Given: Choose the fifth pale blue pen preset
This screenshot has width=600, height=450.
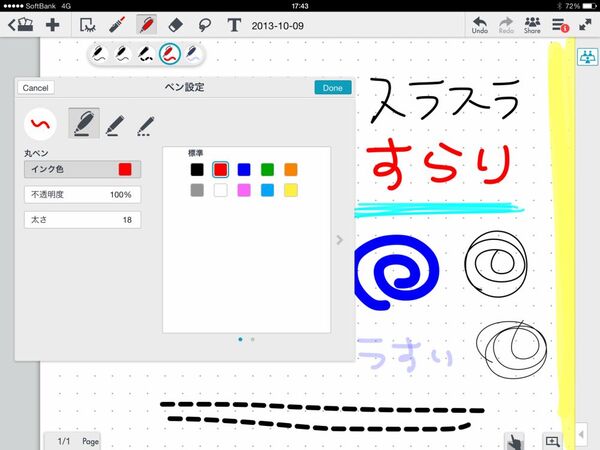Looking at the screenshot, I should pyautogui.click(x=193, y=54).
